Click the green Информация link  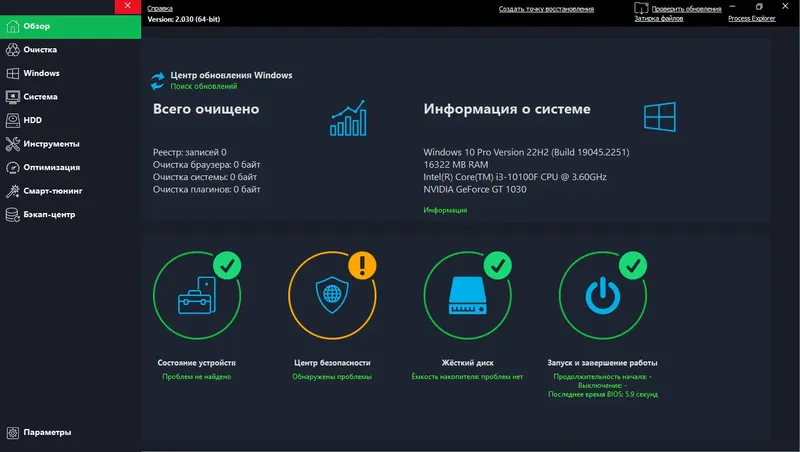pyautogui.click(x=445, y=210)
